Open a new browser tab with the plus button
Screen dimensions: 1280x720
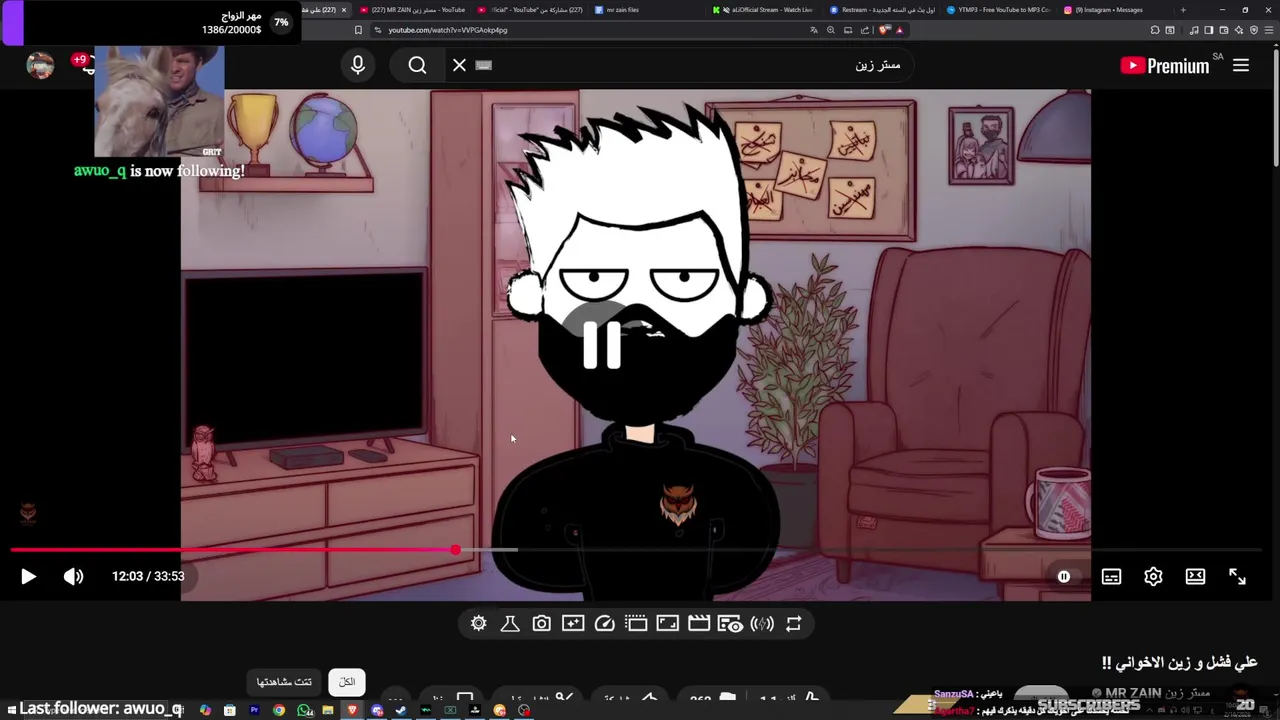[x=1183, y=10]
